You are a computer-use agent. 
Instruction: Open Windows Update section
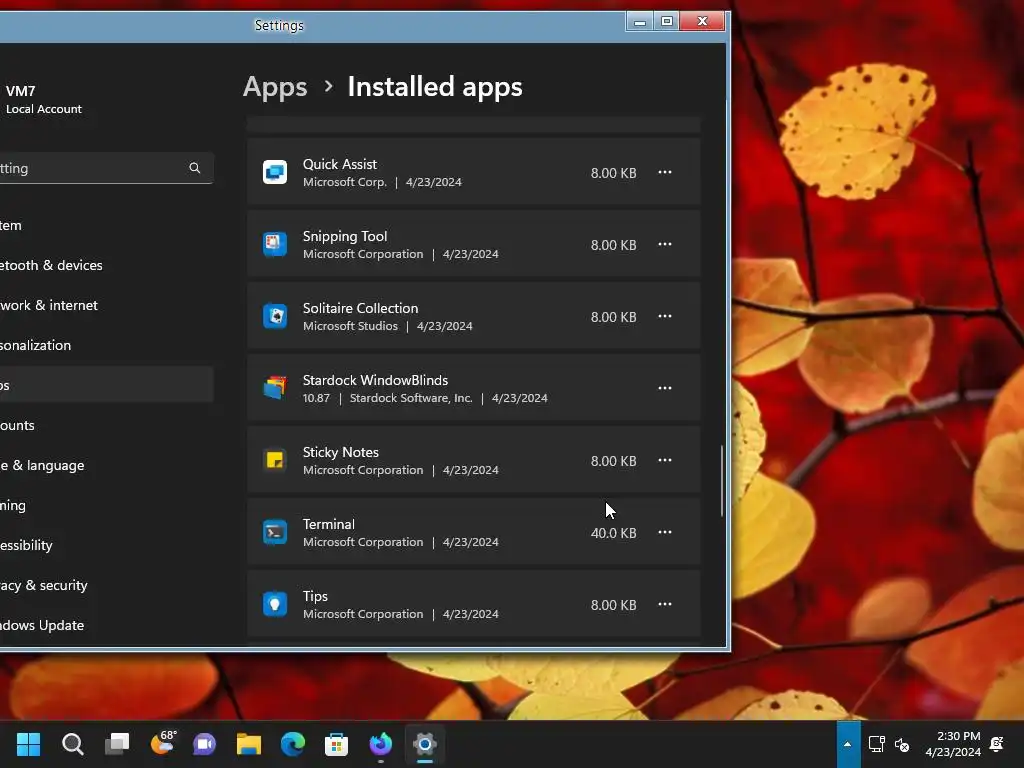click(106, 625)
